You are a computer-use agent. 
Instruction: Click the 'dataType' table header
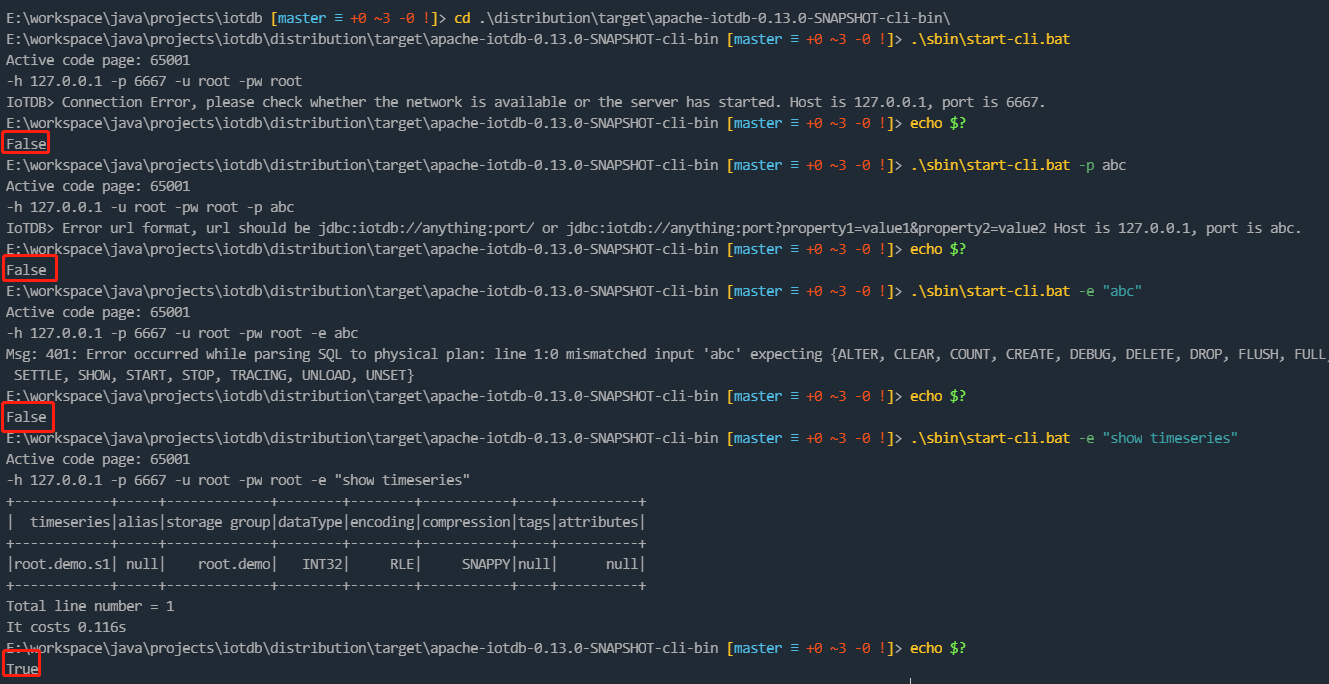coord(310,522)
